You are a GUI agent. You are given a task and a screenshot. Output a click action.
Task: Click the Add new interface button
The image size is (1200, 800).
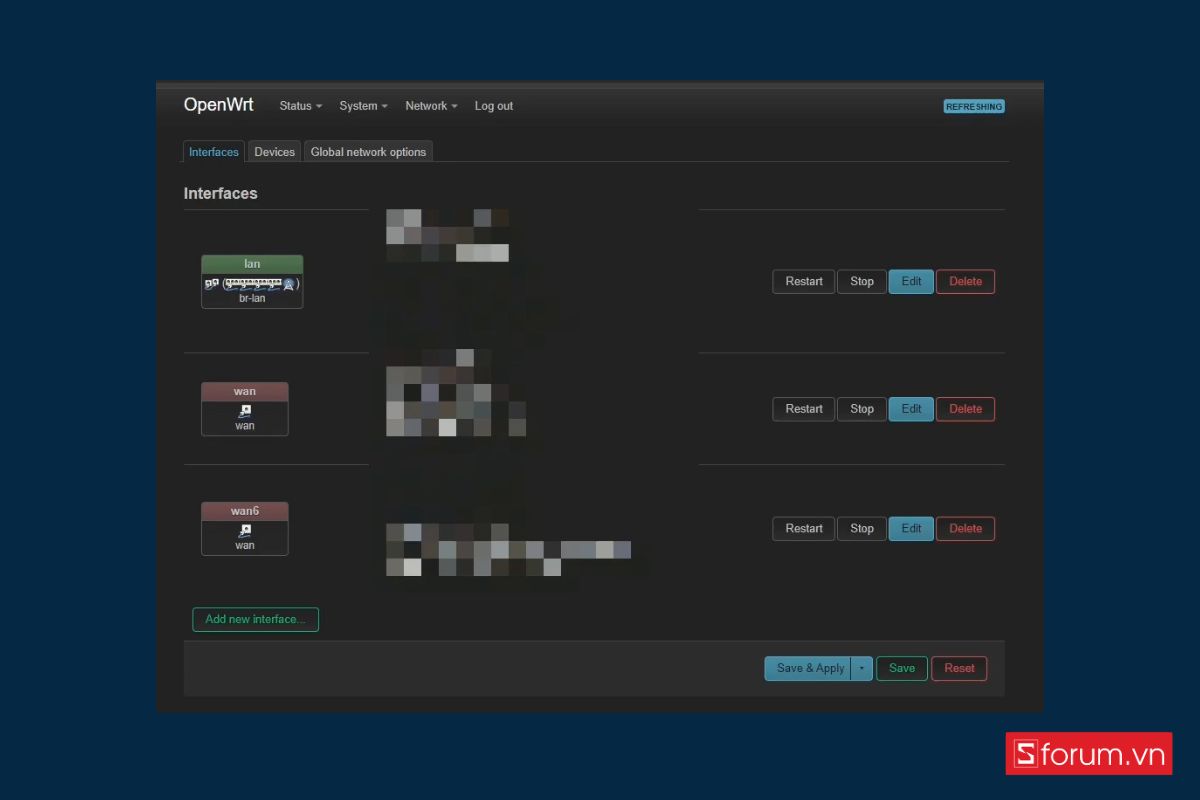tap(255, 619)
